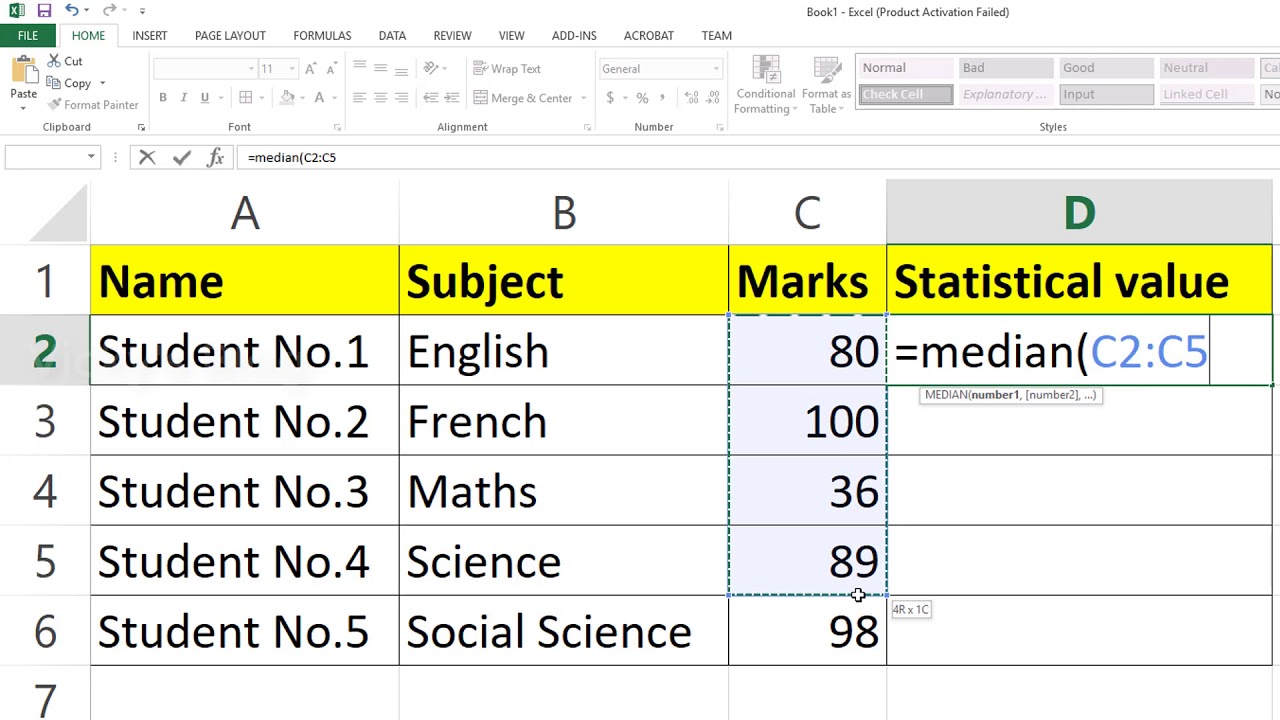Toggle Bold formatting
Image resolution: width=1280 pixels, height=720 pixels.
[x=163, y=98]
